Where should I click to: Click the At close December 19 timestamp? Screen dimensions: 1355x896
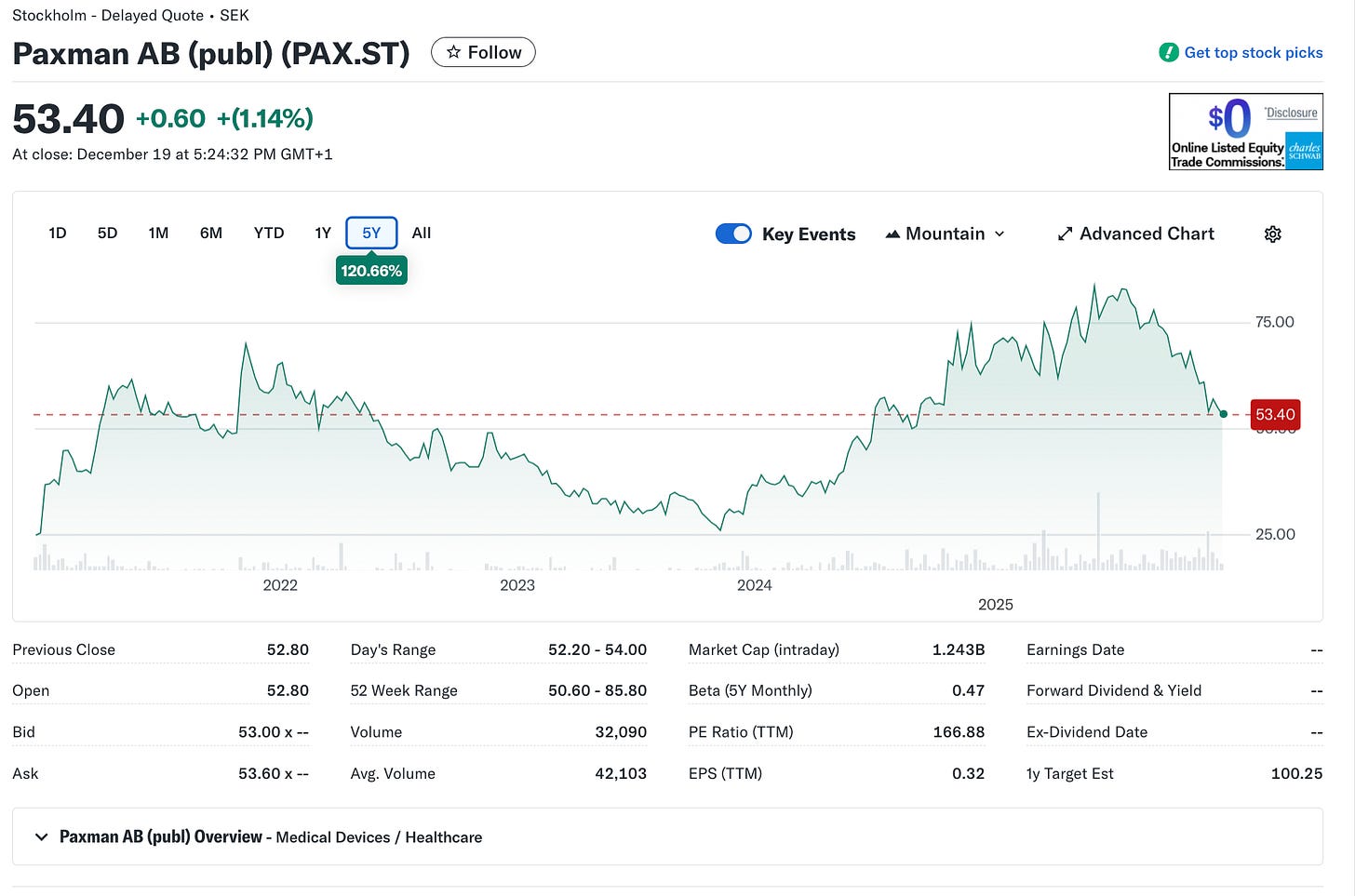(172, 154)
